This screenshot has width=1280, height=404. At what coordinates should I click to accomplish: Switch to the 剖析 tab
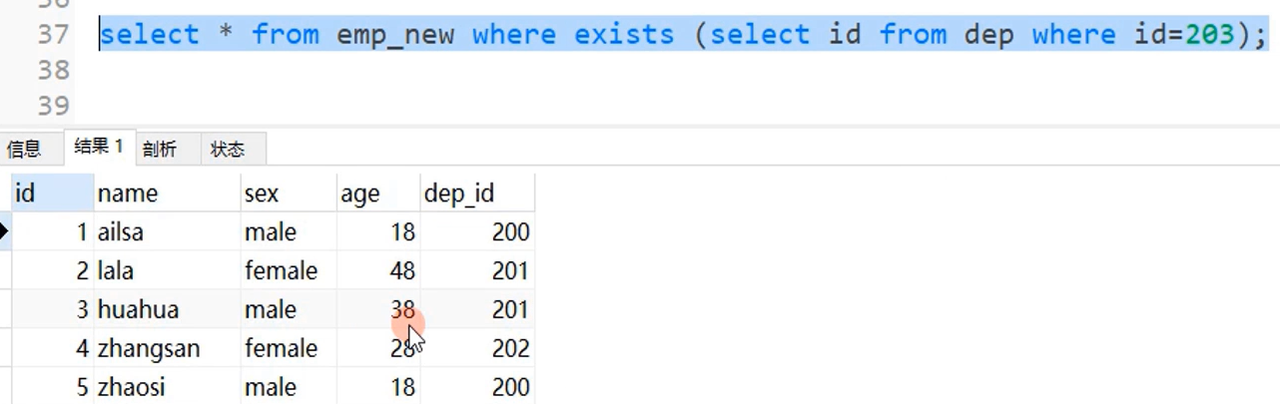point(160,150)
